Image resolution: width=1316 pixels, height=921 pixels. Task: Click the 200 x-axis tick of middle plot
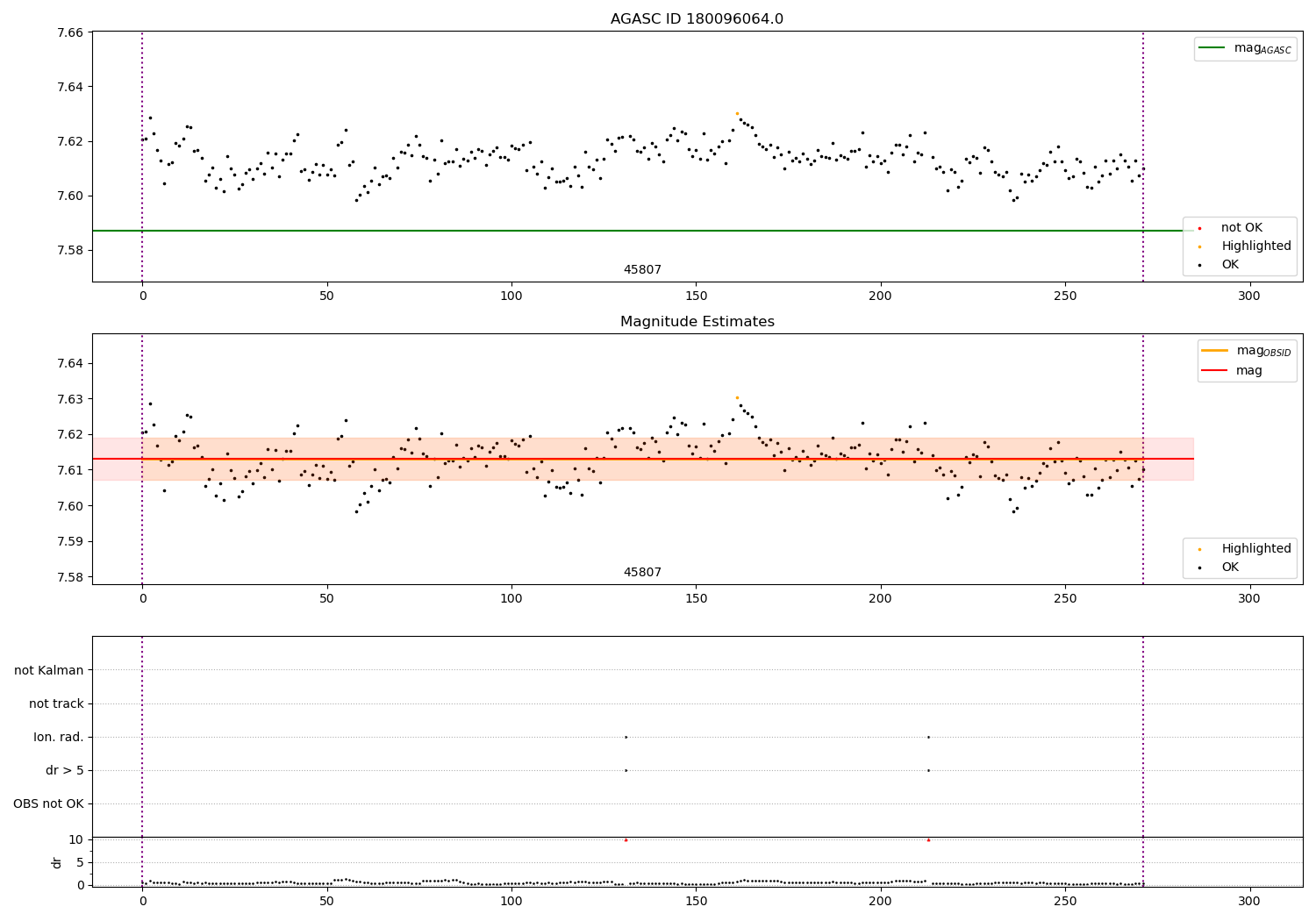(x=880, y=599)
